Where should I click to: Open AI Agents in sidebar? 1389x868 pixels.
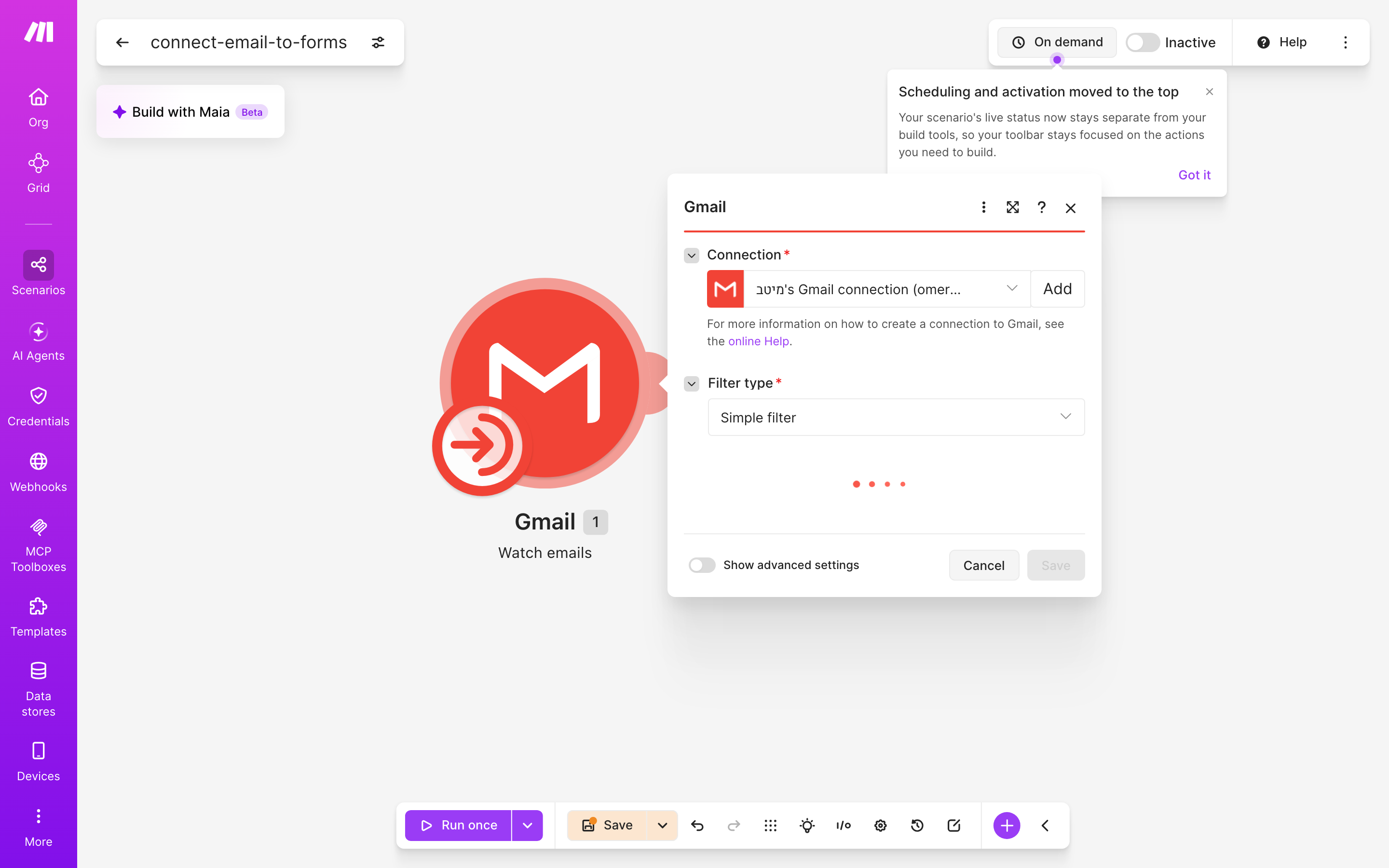[x=39, y=341]
